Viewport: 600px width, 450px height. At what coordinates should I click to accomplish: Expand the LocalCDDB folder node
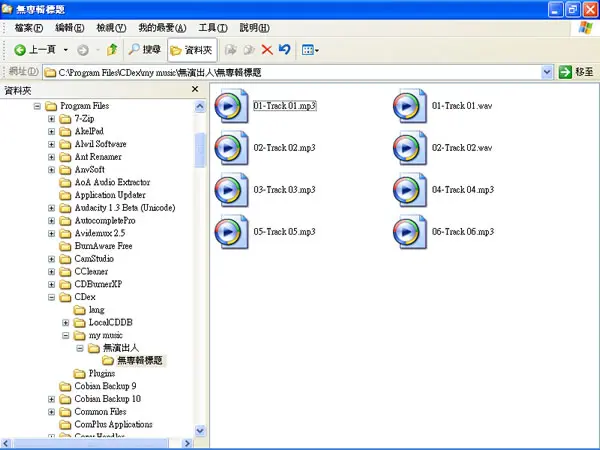click(65, 323)
